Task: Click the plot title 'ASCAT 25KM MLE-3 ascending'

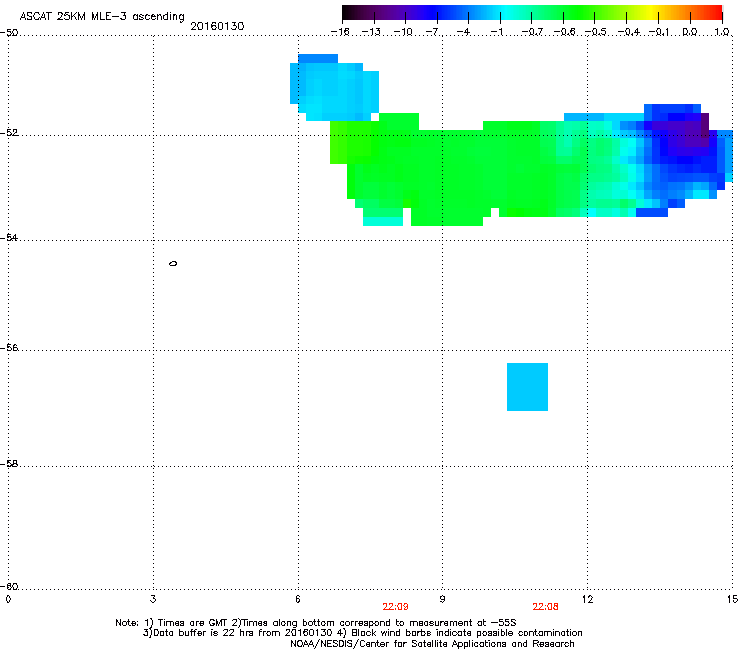Action: tap(102, 17)
